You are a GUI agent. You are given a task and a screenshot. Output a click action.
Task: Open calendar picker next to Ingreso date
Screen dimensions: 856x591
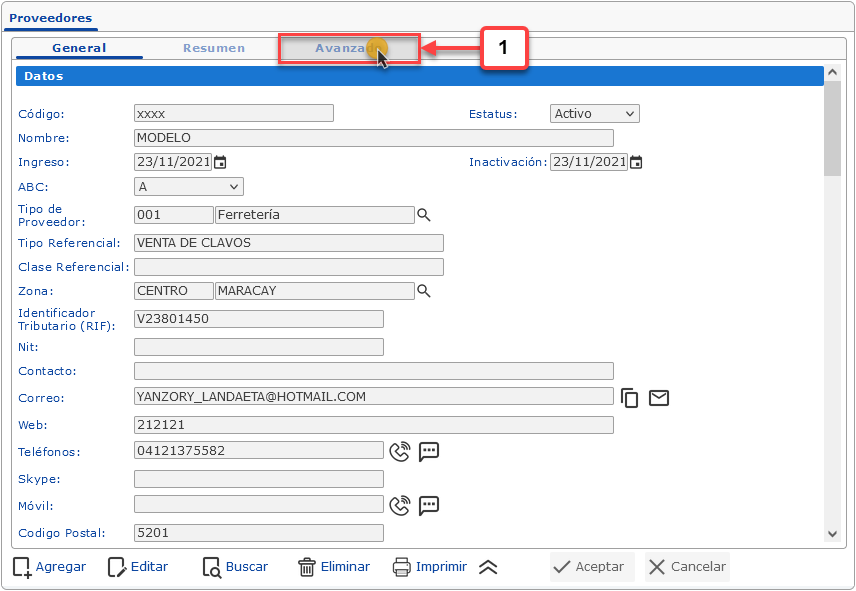pos(221,162)
